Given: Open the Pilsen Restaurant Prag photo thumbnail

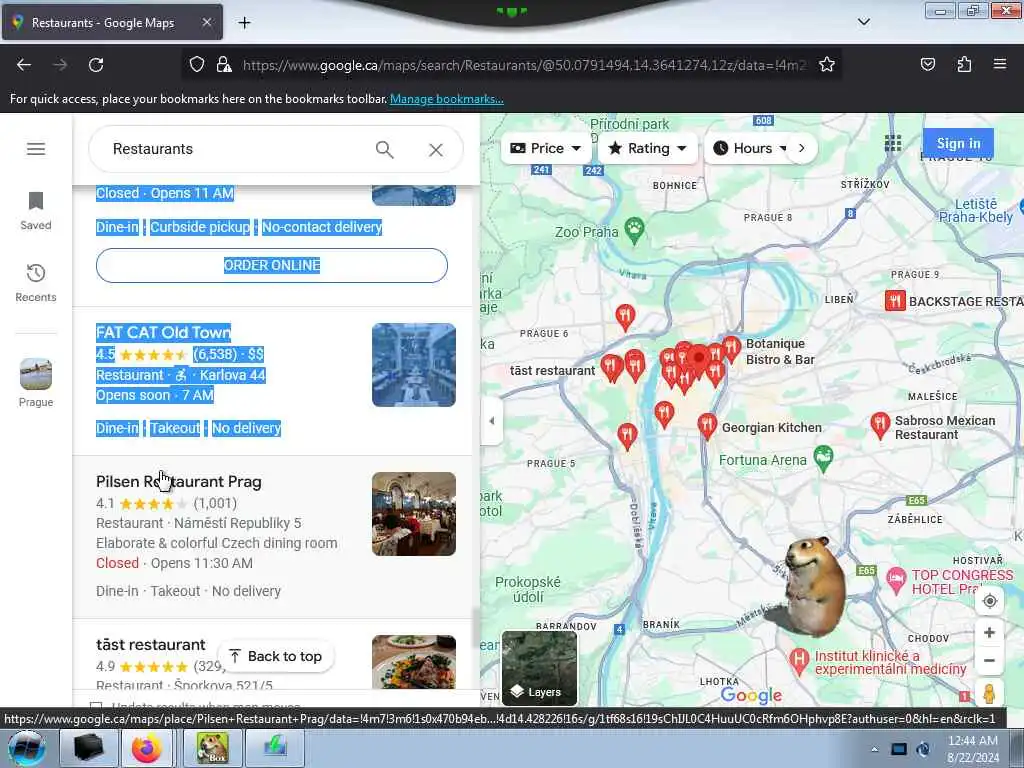Looking at the screenshot, I should [x=414, y=514].
